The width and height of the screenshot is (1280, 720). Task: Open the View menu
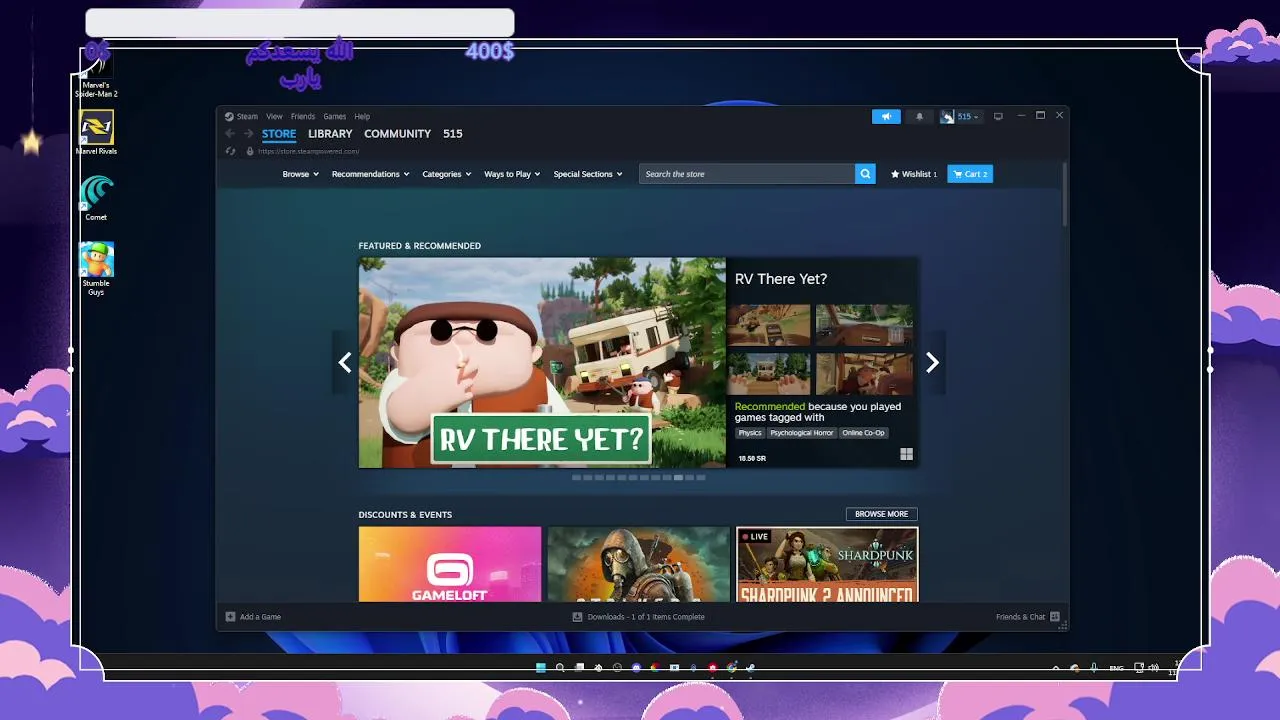pyautogui.click(x=274, y=117)
